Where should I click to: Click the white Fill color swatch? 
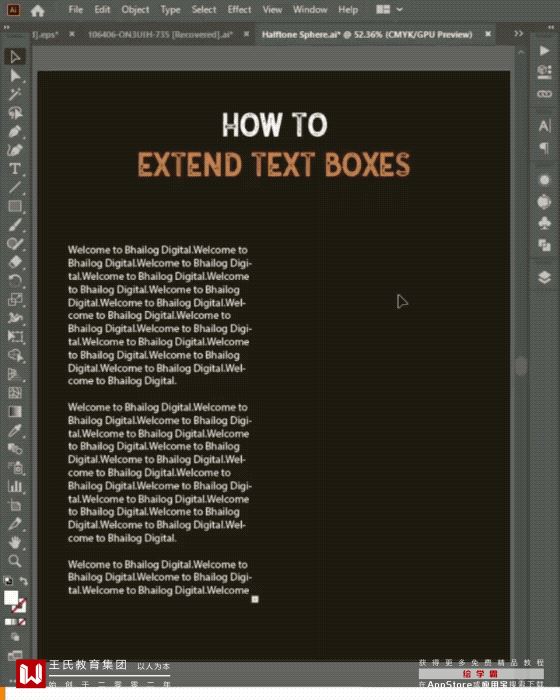click(11, 598)
